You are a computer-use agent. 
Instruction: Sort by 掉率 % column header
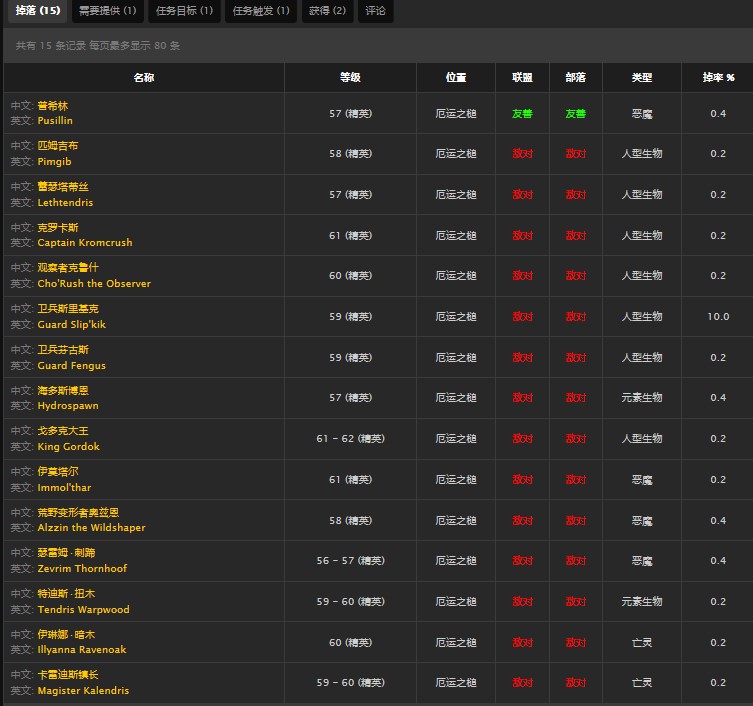717,77
